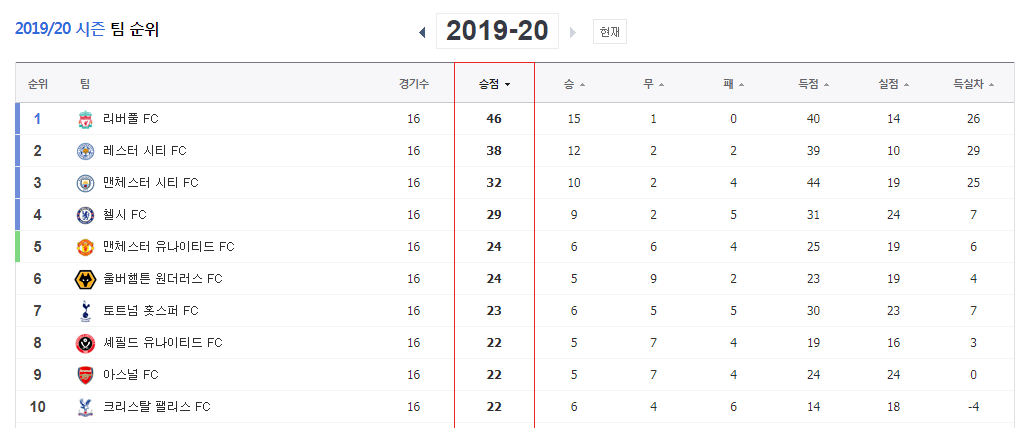Screen dimensions: 1031x428
Task: Sort standings by 득점 (goals for) column
Action: [813, 84]
